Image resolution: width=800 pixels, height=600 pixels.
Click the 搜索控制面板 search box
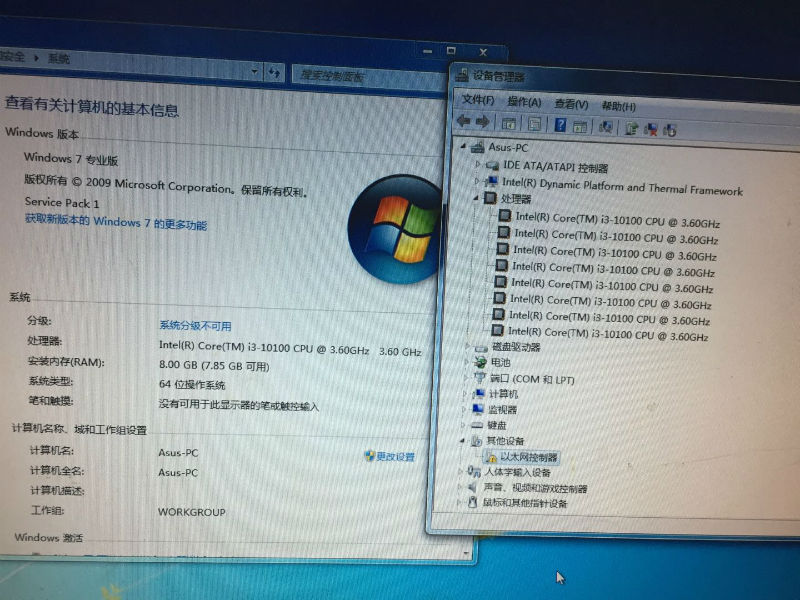pyautogui.click(x=367, y=76)
